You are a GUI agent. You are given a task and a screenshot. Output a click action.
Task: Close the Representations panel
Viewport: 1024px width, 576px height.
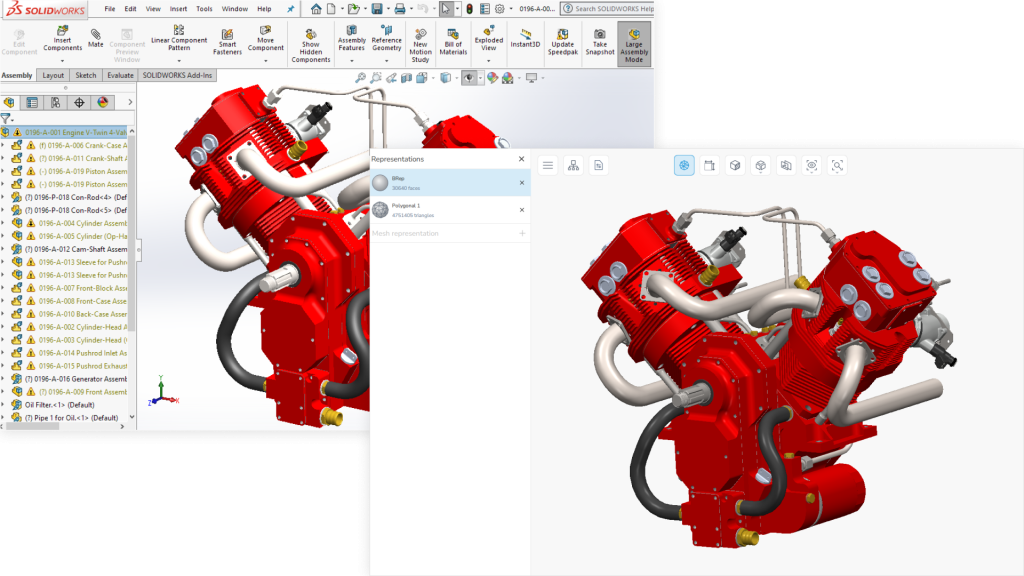521,159
